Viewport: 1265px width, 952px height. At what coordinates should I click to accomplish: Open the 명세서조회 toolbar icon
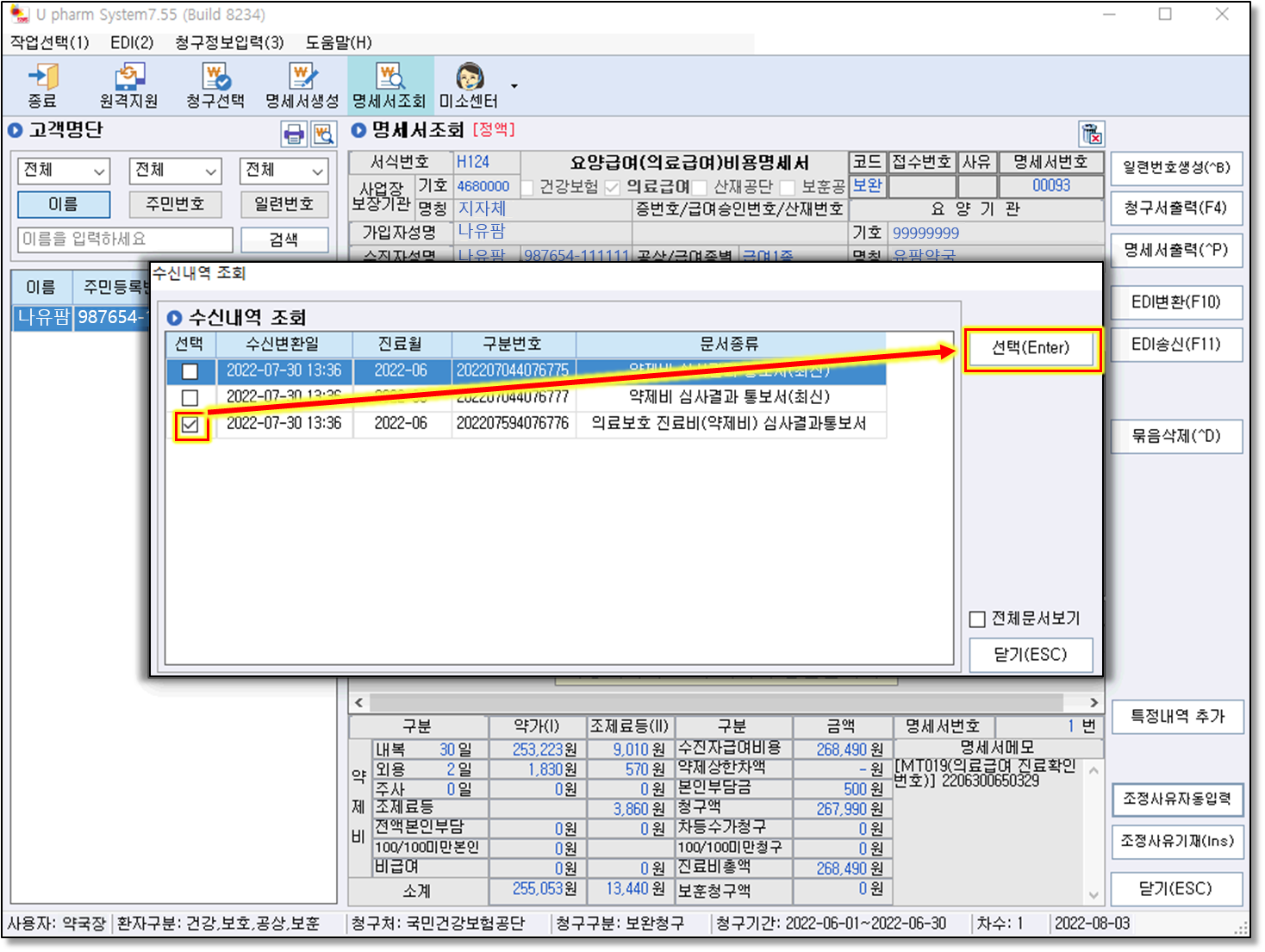pos(389,85)
